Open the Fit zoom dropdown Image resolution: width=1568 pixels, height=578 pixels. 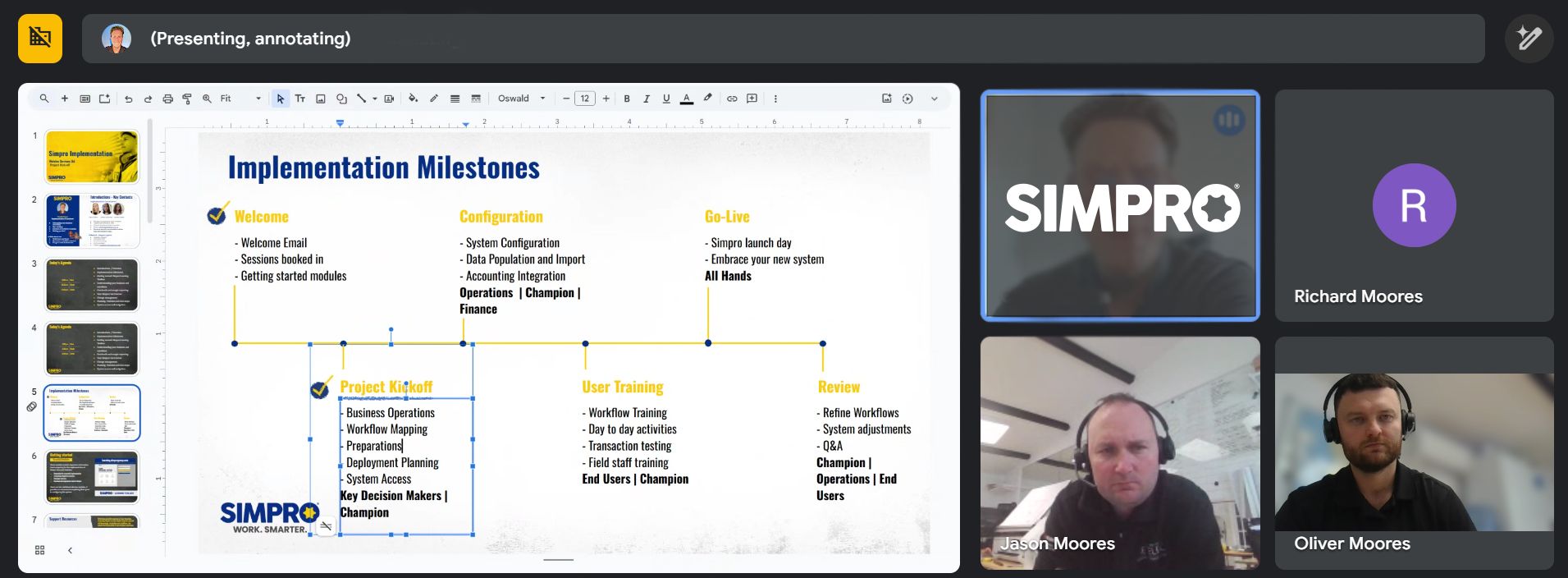click(240, 99)
